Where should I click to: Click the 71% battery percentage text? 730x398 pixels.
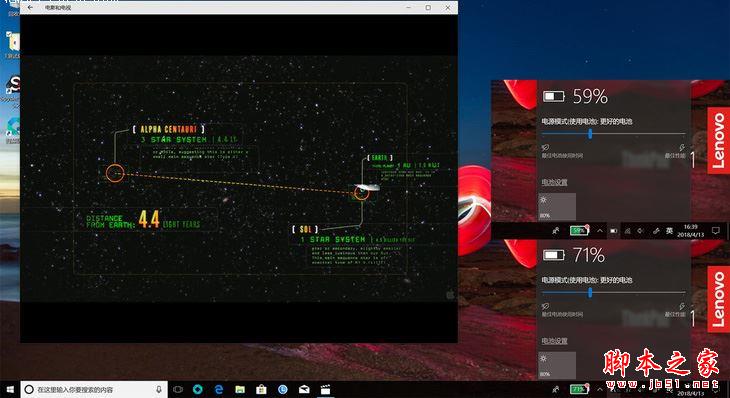589,255
